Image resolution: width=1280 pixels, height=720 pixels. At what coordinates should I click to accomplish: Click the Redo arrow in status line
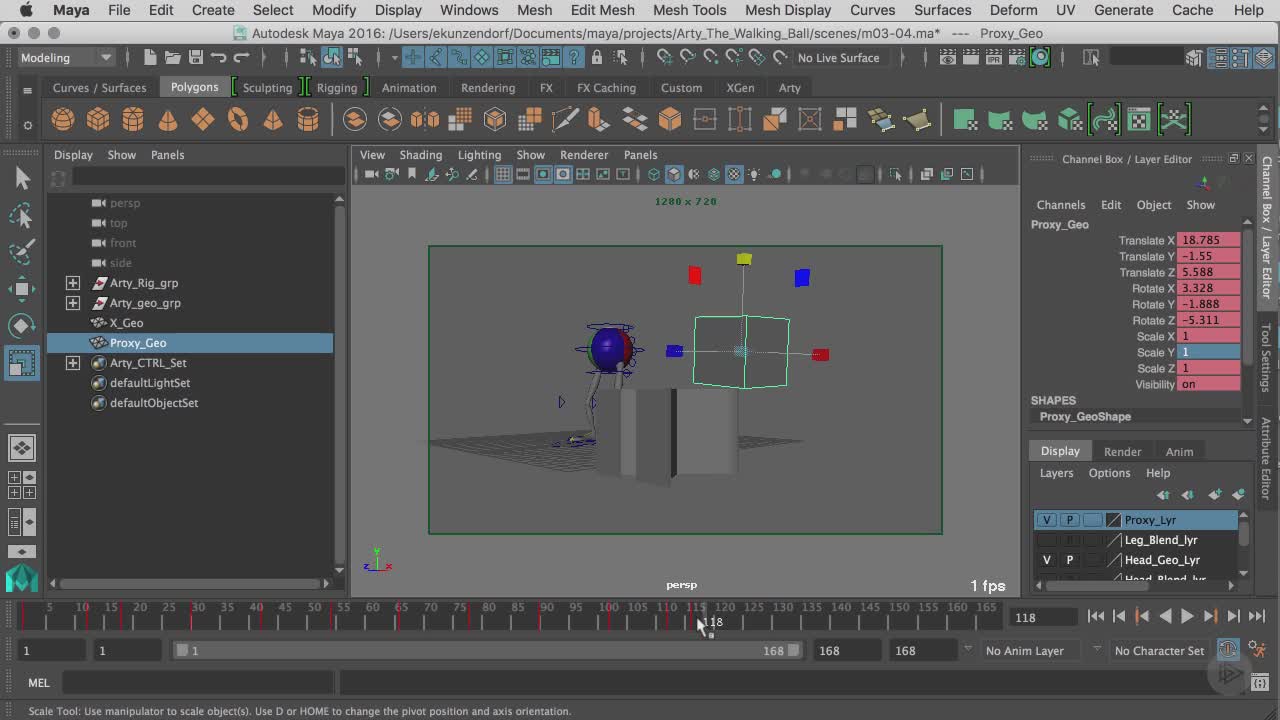click(x=241, y=58)
